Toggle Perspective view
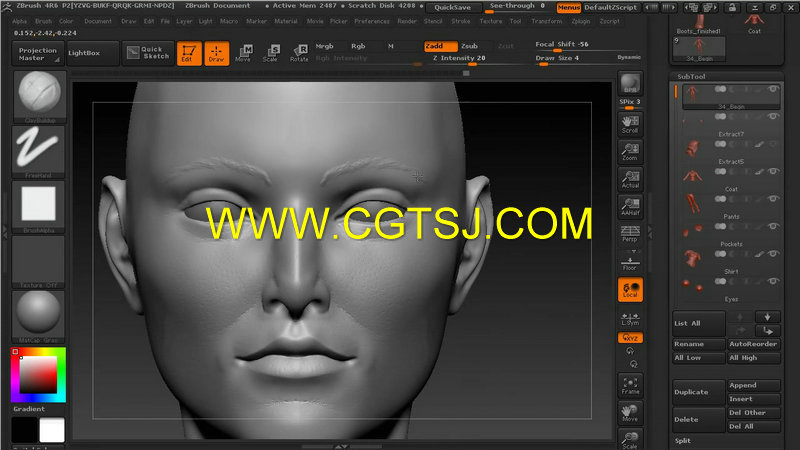The height and width of the screenshot is (450, 800). point(630,234)
